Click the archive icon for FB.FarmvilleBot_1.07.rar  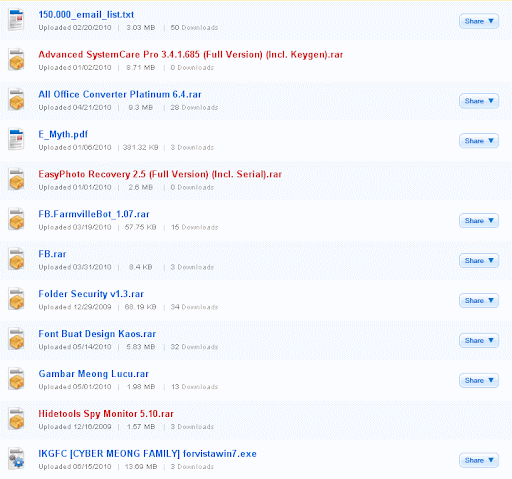pos(16,219)
